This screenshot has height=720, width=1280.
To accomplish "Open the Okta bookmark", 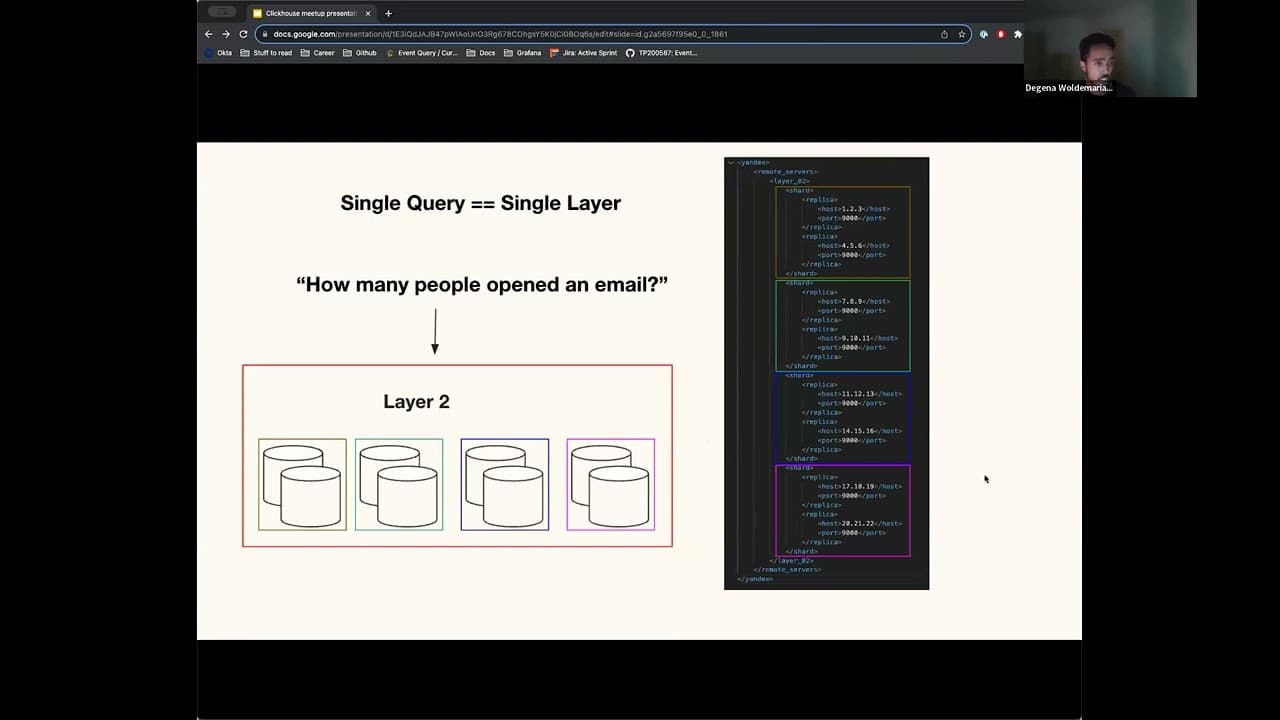I will pos(218,53).
